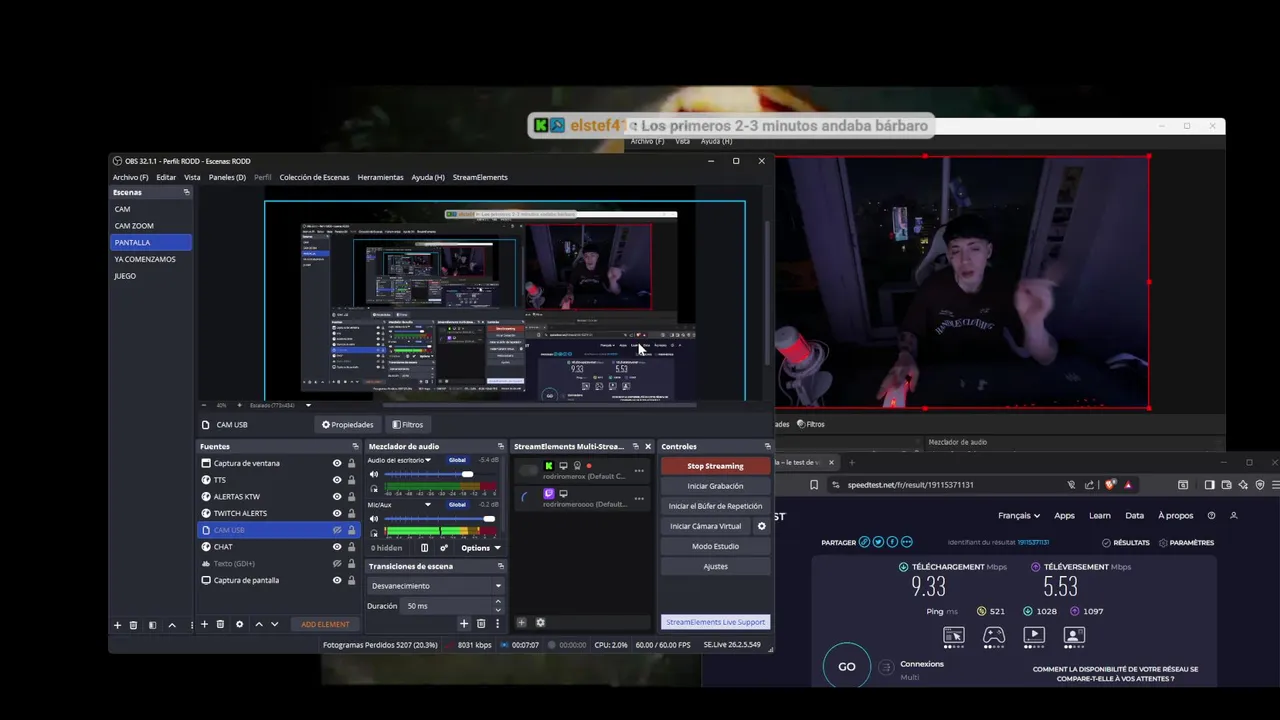Share speedtest result on Twitter
The image size is (1280, 720).
tap(878, 542)
